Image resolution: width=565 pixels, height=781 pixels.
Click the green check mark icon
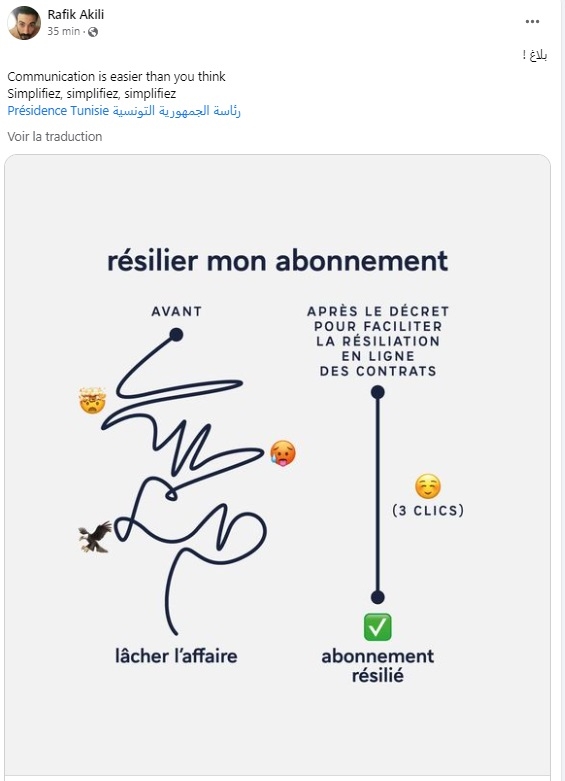pyautogui.click(x=378, y=627)
